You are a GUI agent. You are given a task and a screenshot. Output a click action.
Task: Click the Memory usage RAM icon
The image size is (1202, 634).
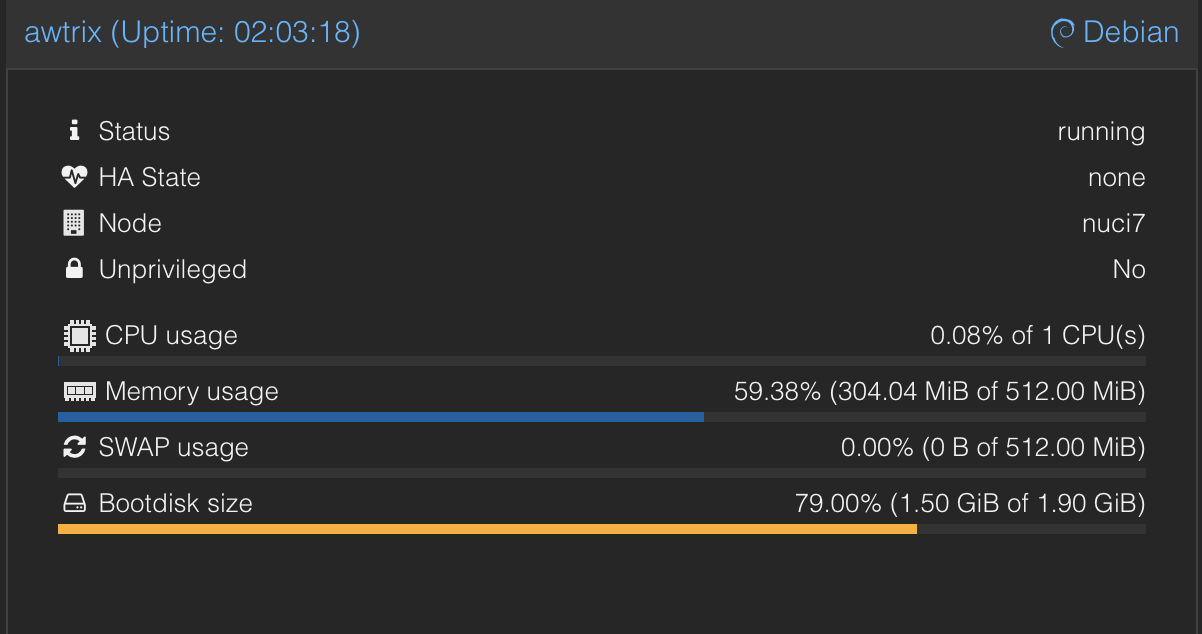(x=78, y=391)
